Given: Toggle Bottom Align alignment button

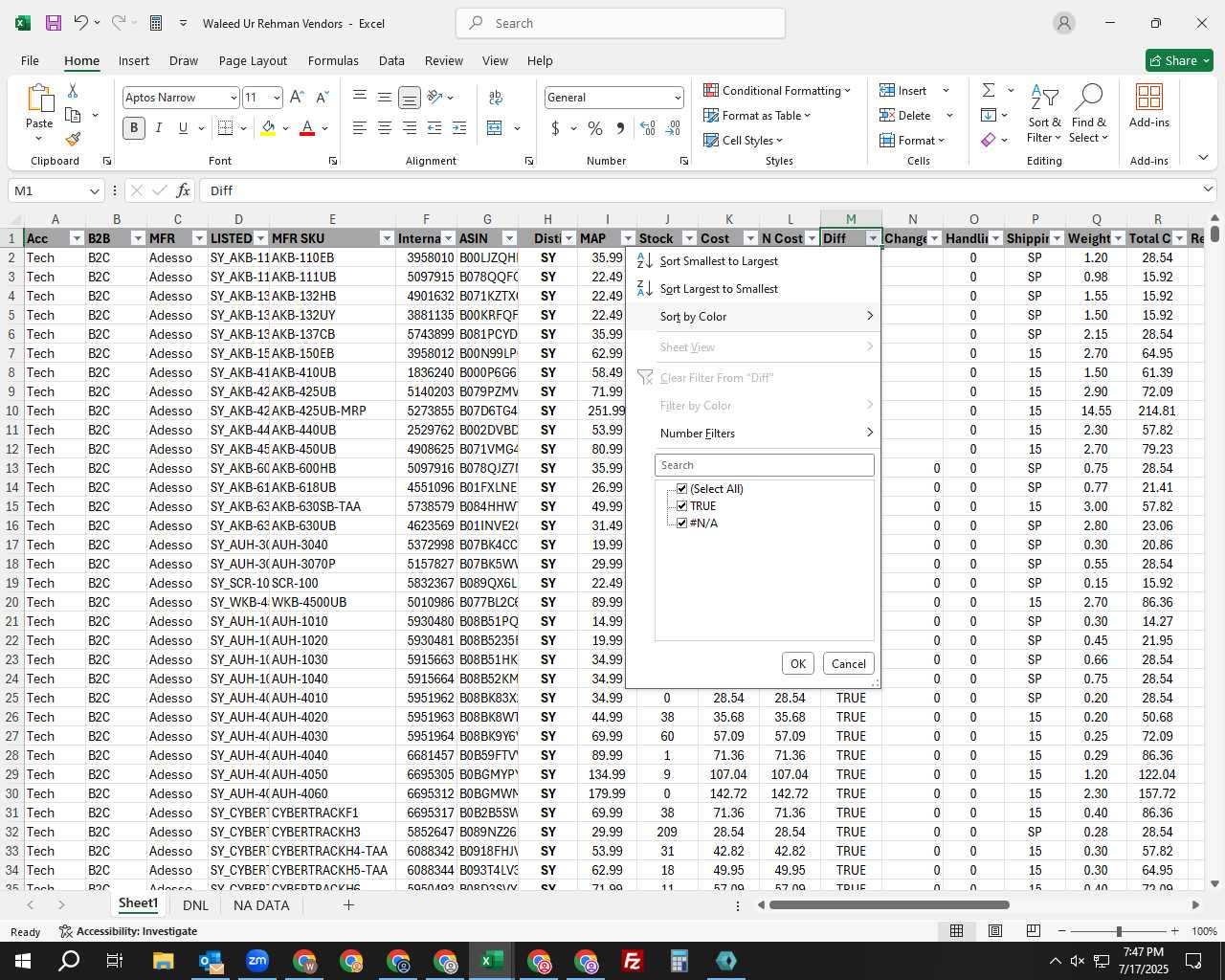Looking at the screenshot, I should click(x=409, y=97).
